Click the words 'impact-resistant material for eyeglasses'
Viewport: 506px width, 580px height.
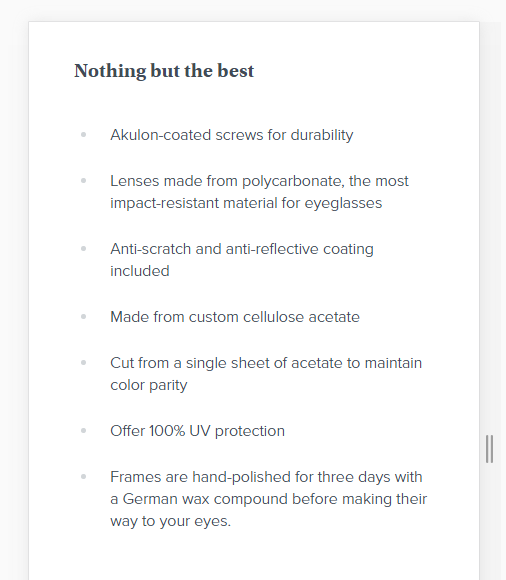pyautogui.click(x=246, y=203)
